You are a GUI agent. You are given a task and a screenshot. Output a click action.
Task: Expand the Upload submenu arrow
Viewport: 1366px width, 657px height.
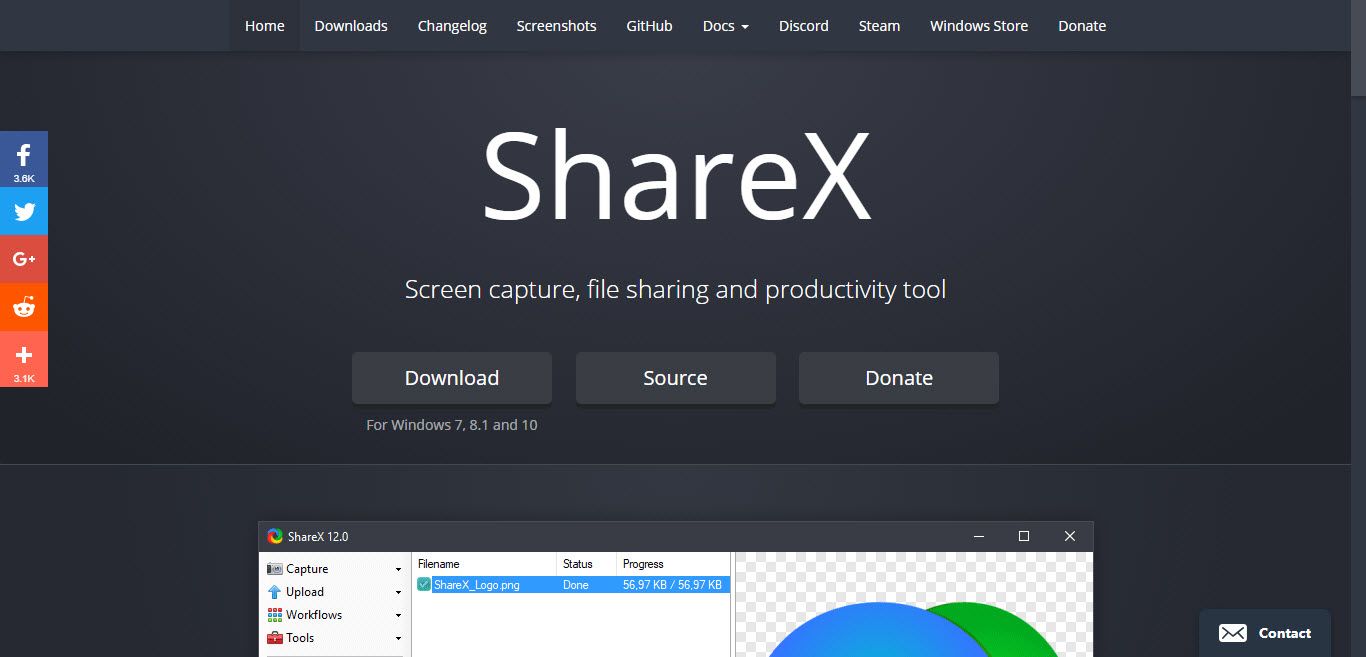(398, 593)
